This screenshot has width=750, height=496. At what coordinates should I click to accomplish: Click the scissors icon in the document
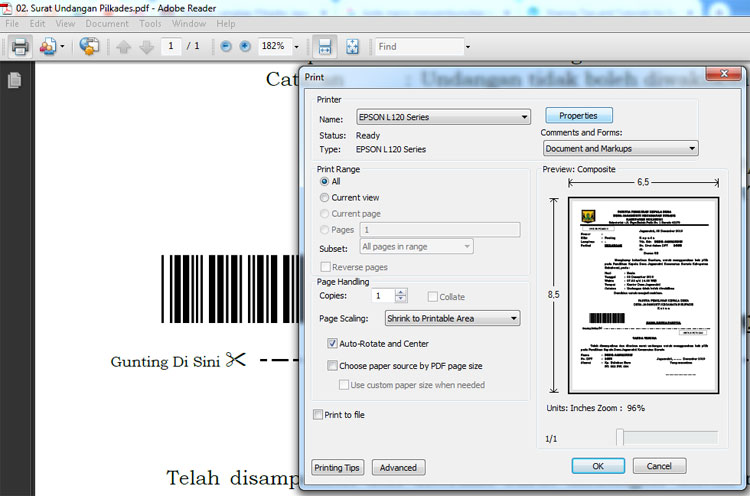(x=235, y=359)
